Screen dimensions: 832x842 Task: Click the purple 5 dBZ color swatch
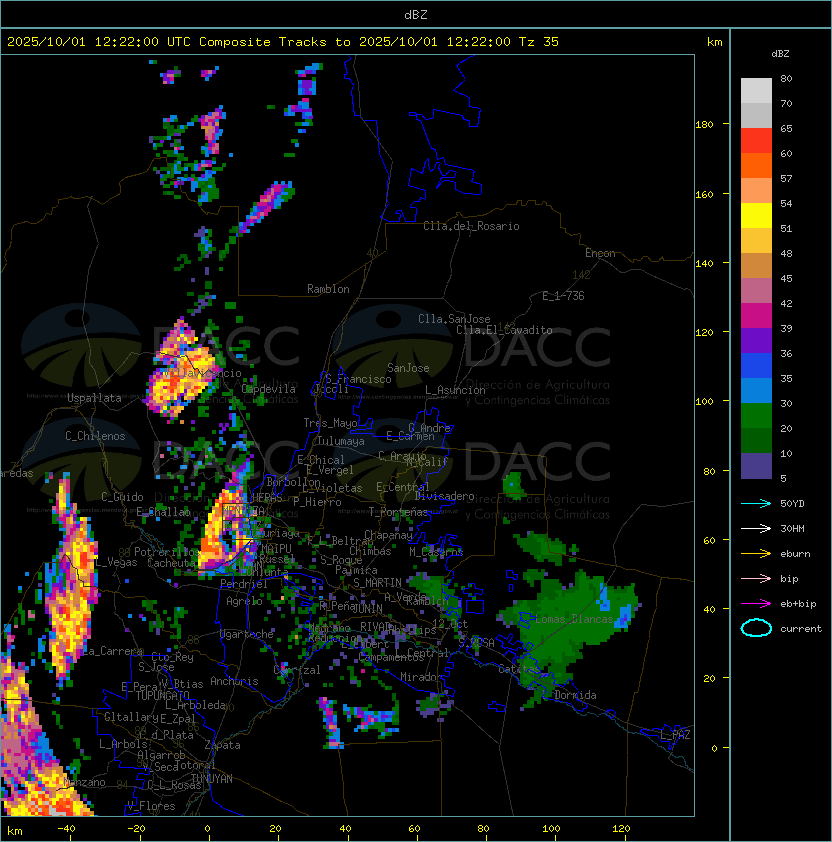pyautogui.click(x=756, y=466)
